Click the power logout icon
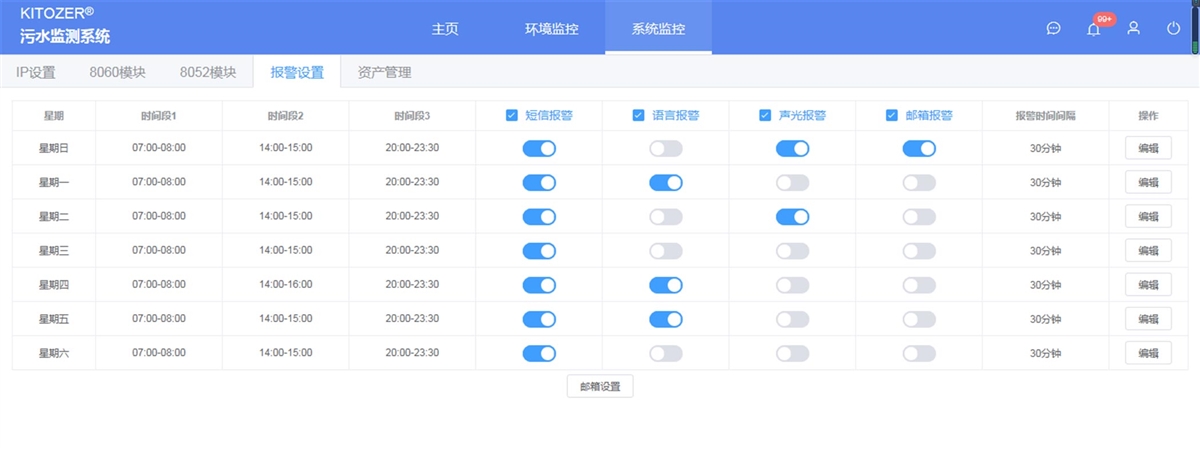1200x450 pixels. (x=1173, y=28)
